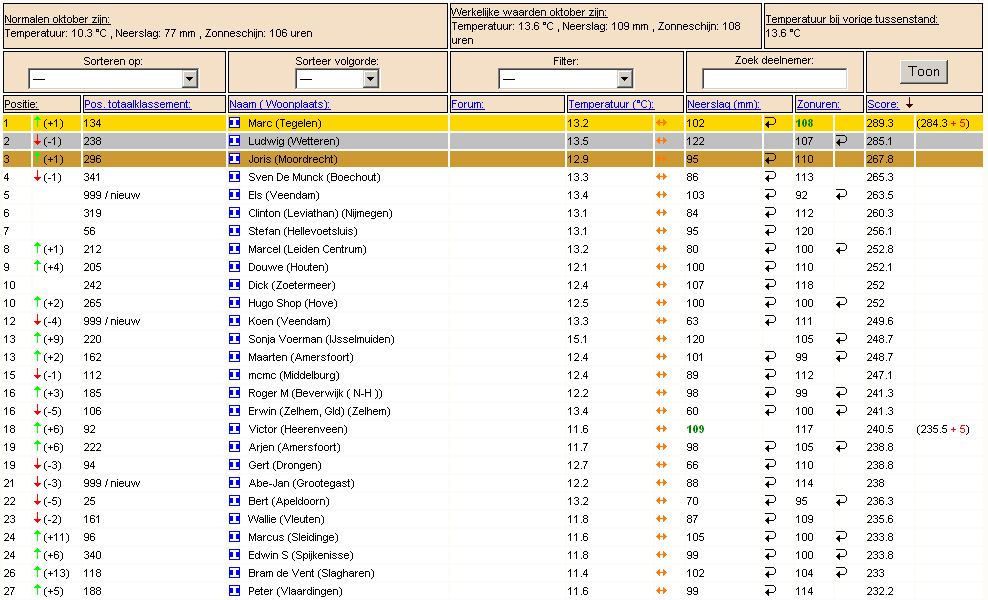Open the 'Sorteren op' dropdown

click(x=113, y=79)
